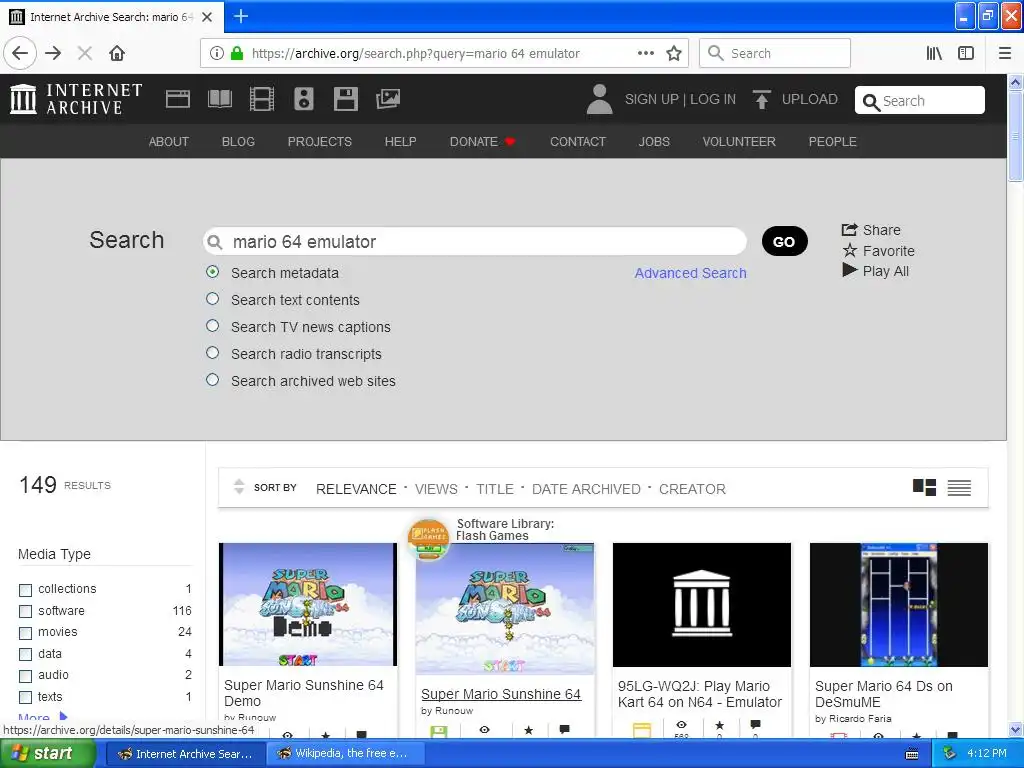Open the Images media icon
Screen dimensions: 1024x768
point(388,99)
